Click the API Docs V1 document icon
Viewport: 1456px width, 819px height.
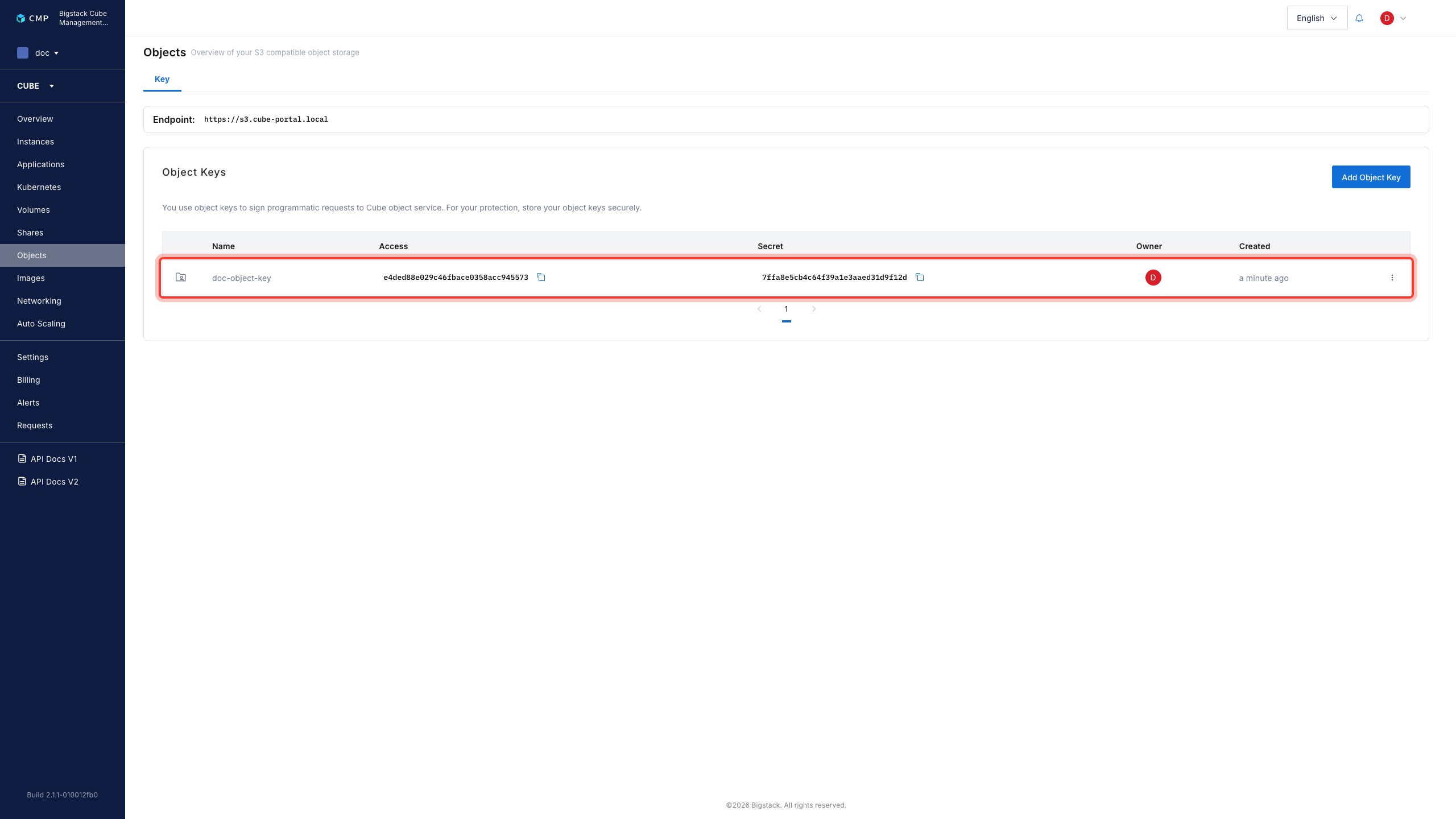tap(22, 458)
